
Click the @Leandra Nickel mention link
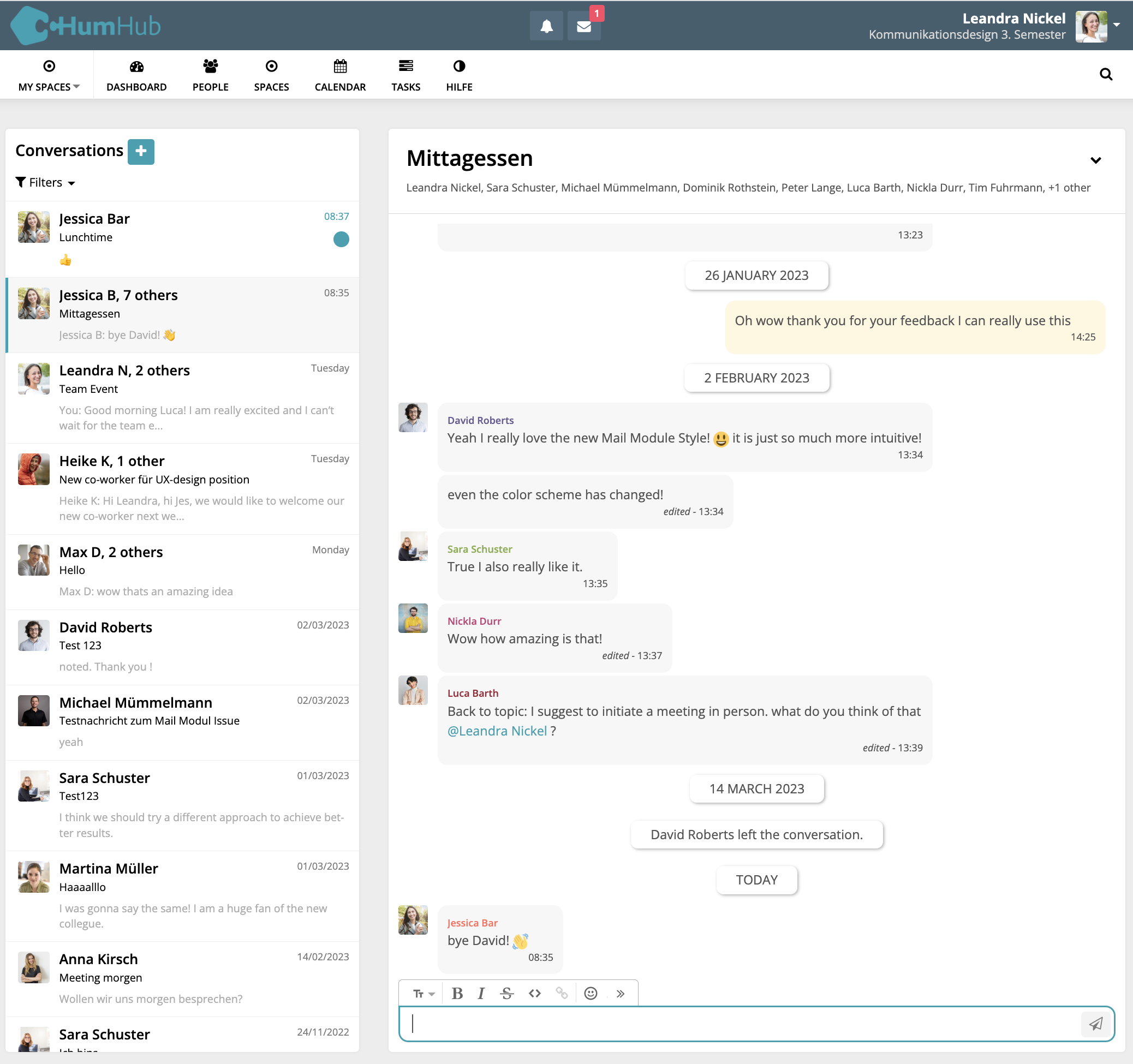497,731
